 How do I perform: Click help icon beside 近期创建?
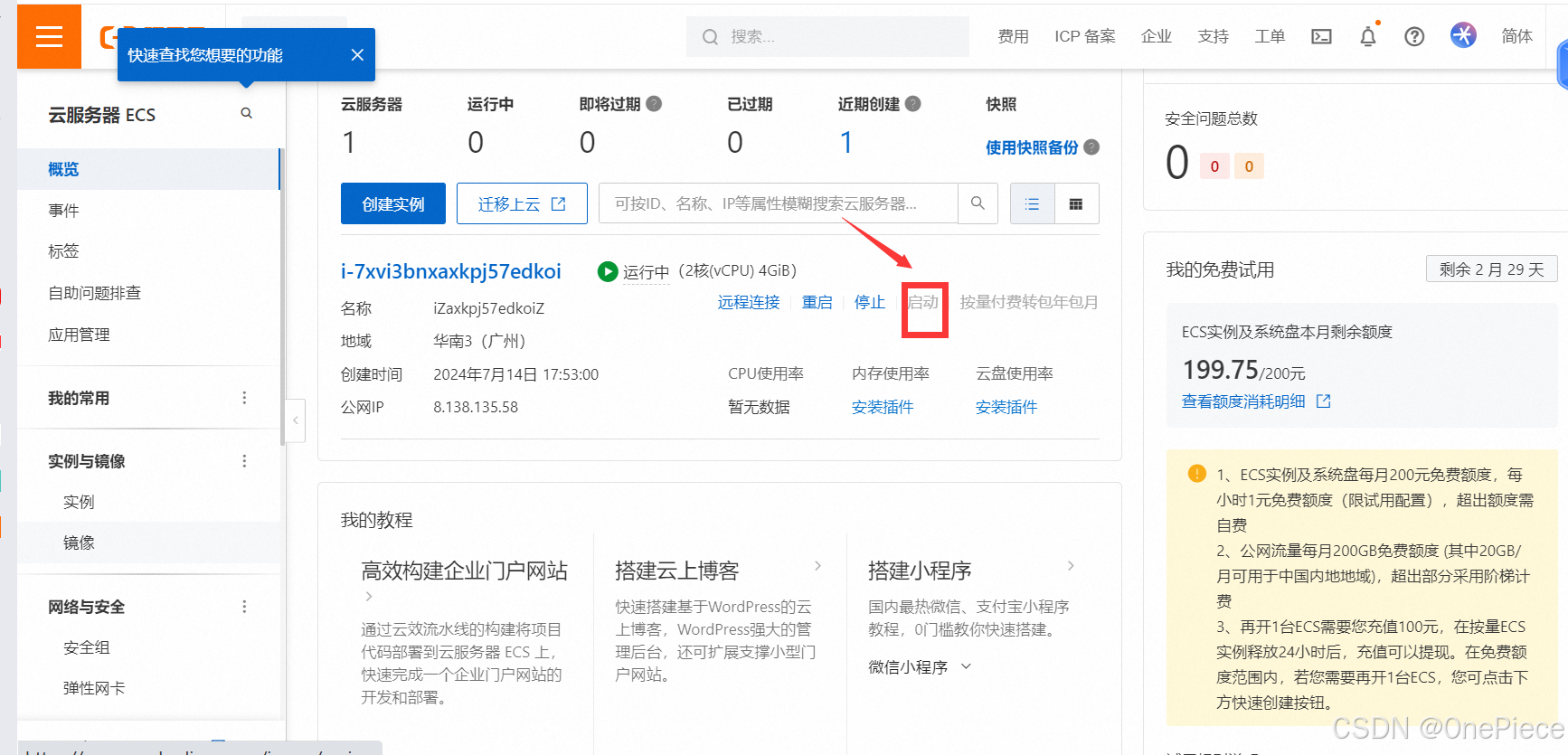tap(913, 104)
